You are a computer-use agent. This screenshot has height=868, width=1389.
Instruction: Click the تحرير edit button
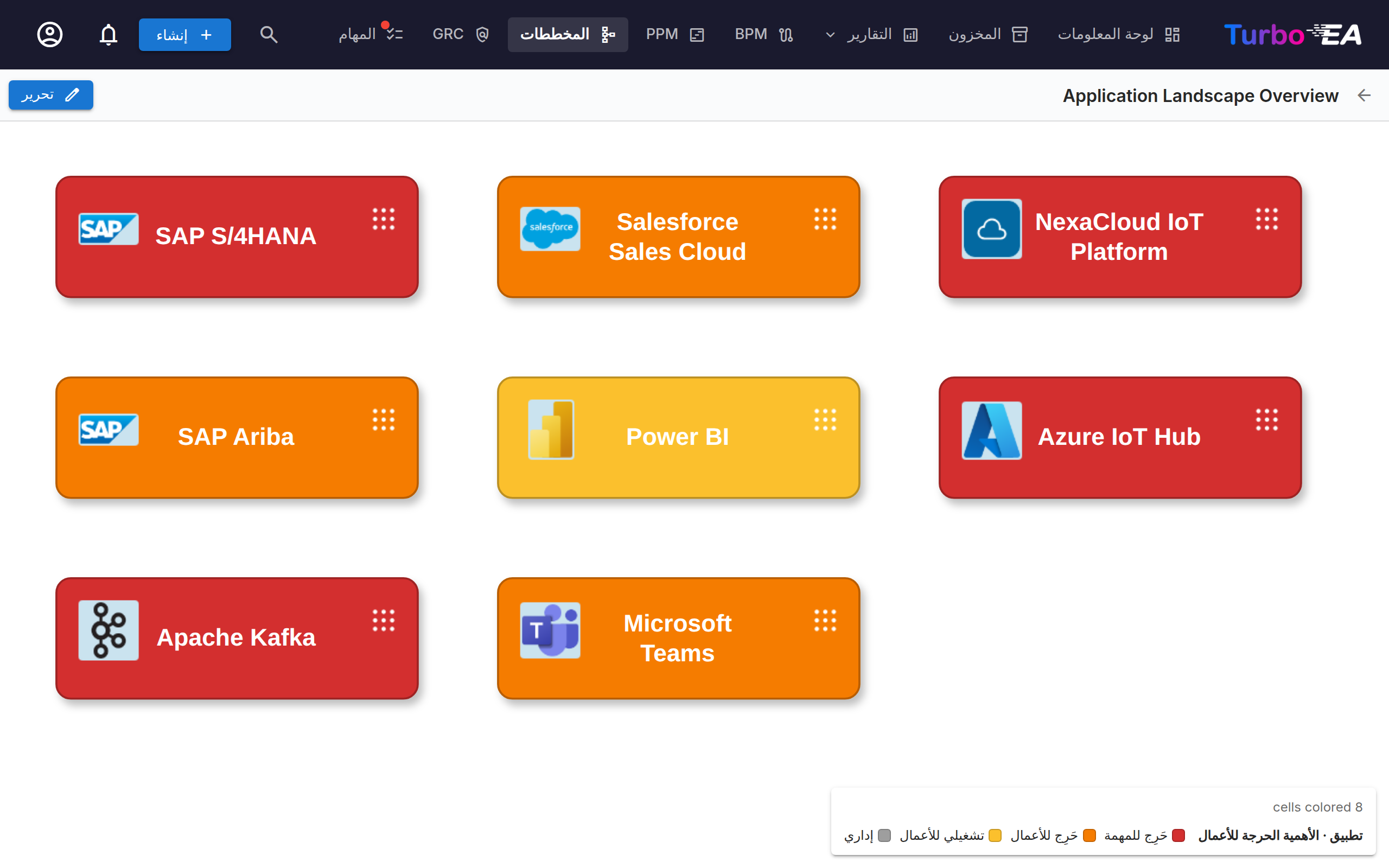[x=50, y=95]
